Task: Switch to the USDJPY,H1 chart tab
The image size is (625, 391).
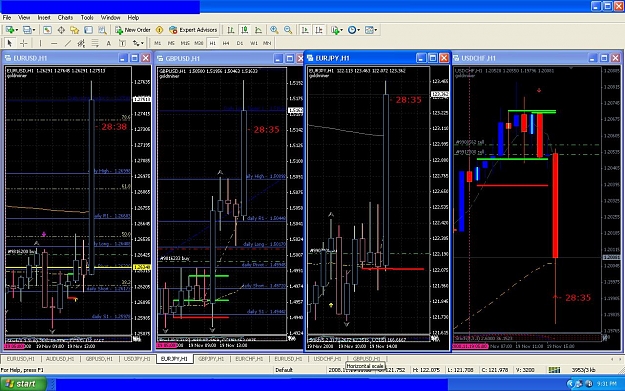Action: tap(137, 359)
